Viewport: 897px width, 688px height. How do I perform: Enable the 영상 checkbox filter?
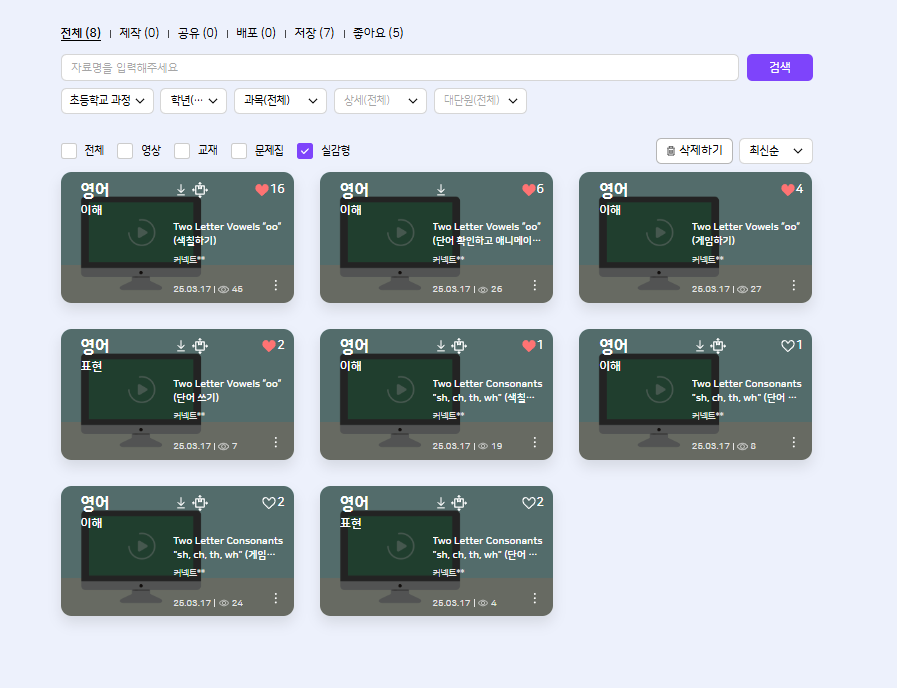[x=126, y=151]
